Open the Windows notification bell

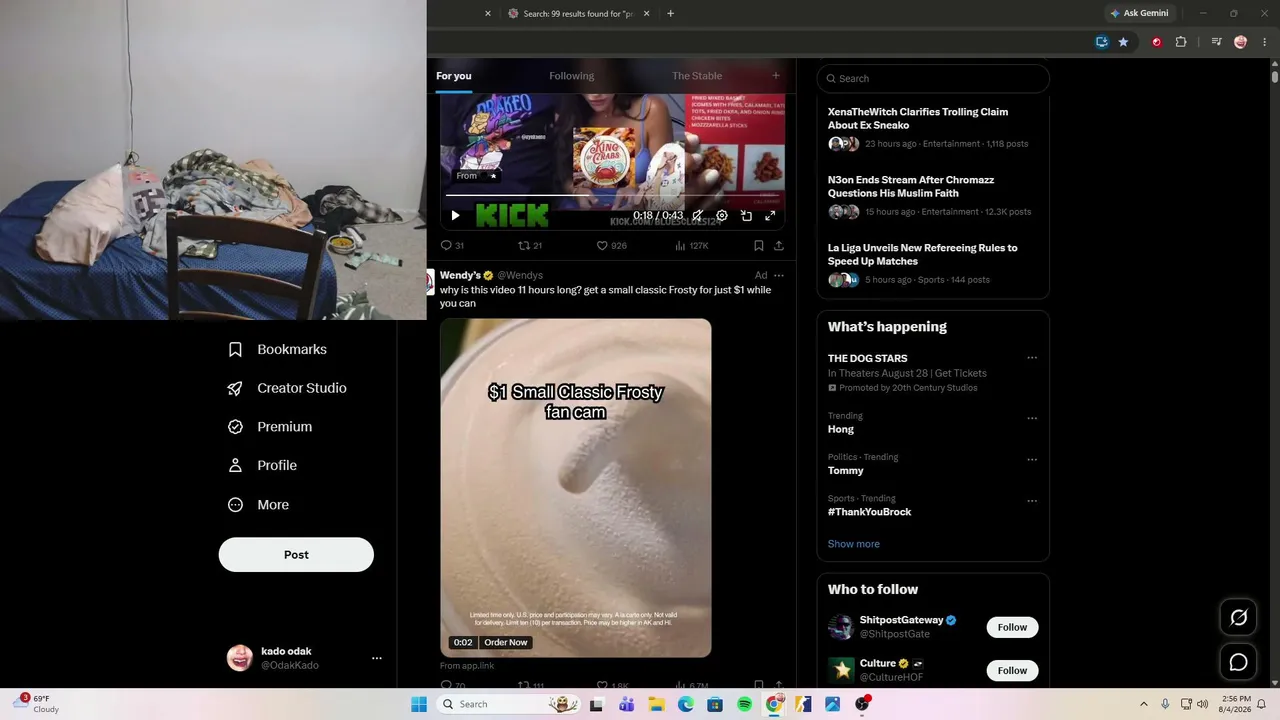1262,704
